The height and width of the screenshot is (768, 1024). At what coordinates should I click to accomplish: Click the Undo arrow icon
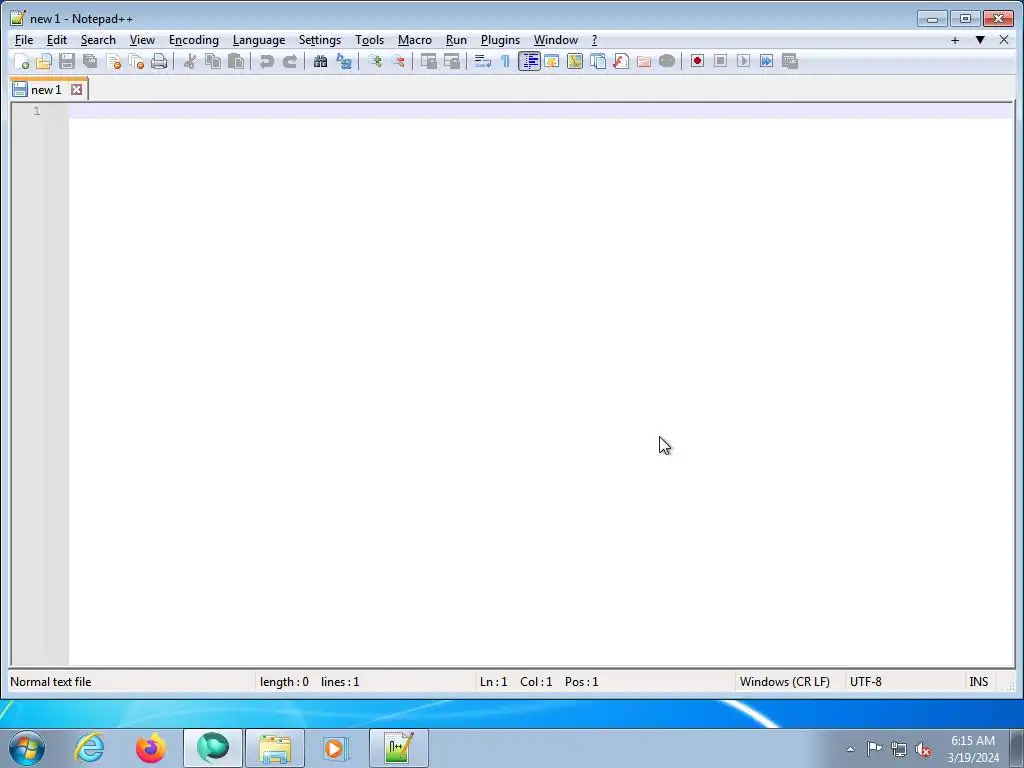point(266,61)
